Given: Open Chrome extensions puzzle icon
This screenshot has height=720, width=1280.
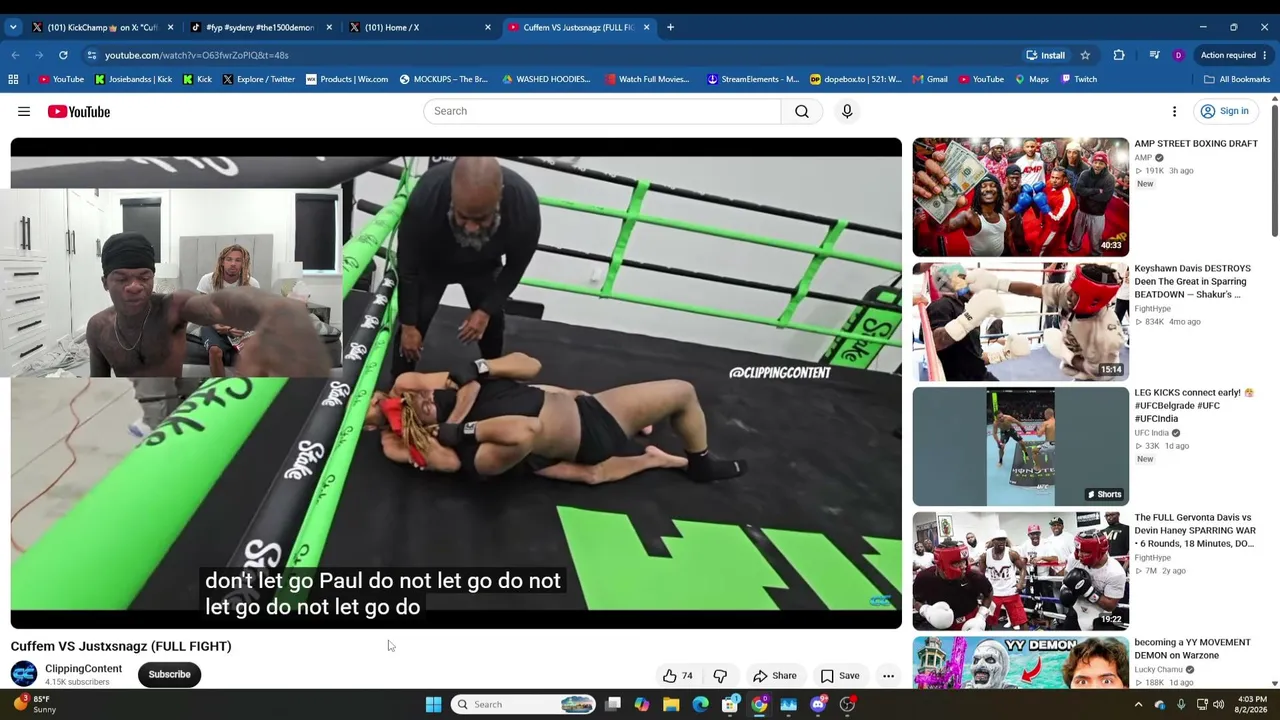Looking at the screenshot, I should tap(1119, 55).
